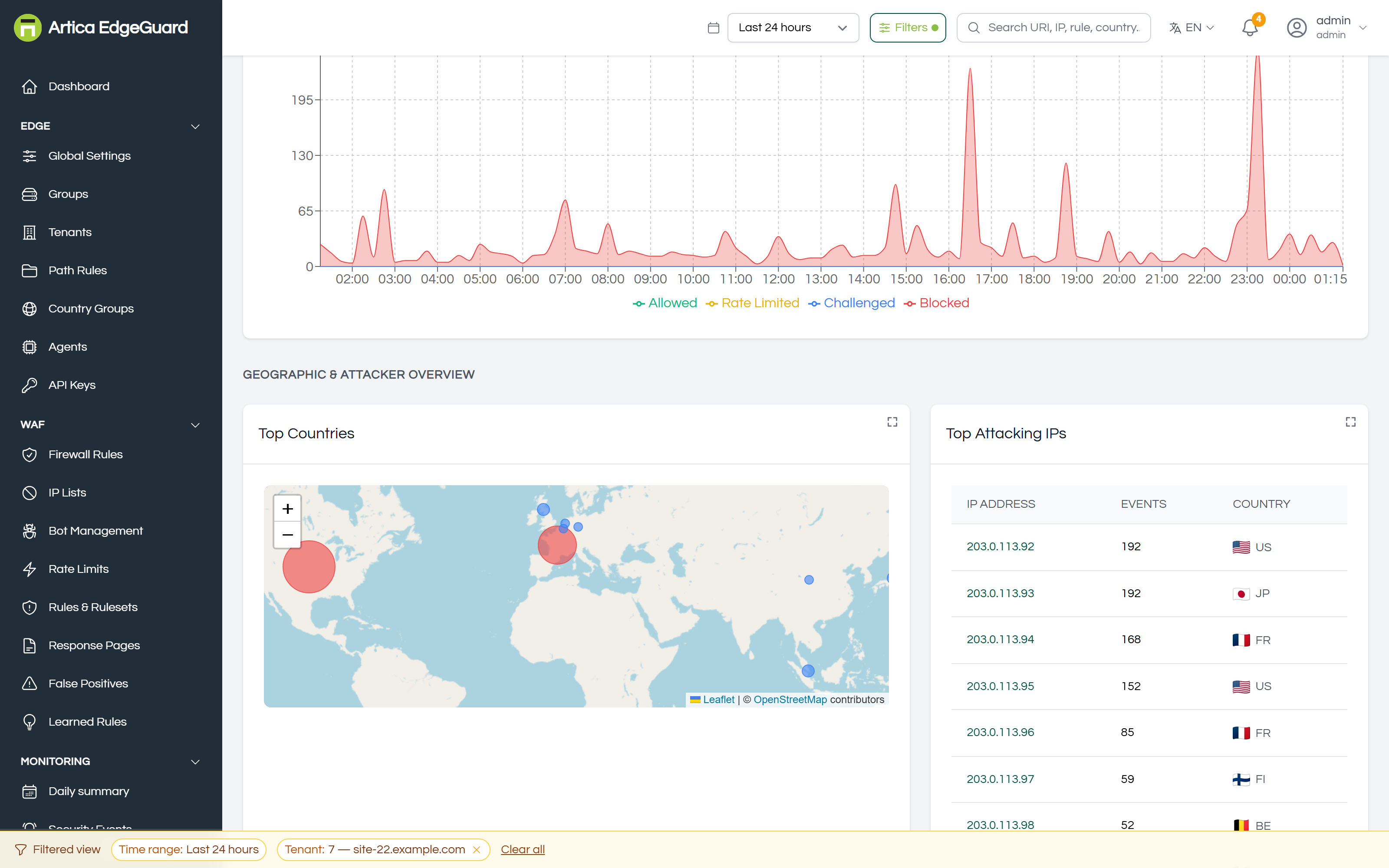Viewport: 1389px width, 868px height.
Task: Open Daily summary
Action: pyautogui.click(x=111, y=791)
